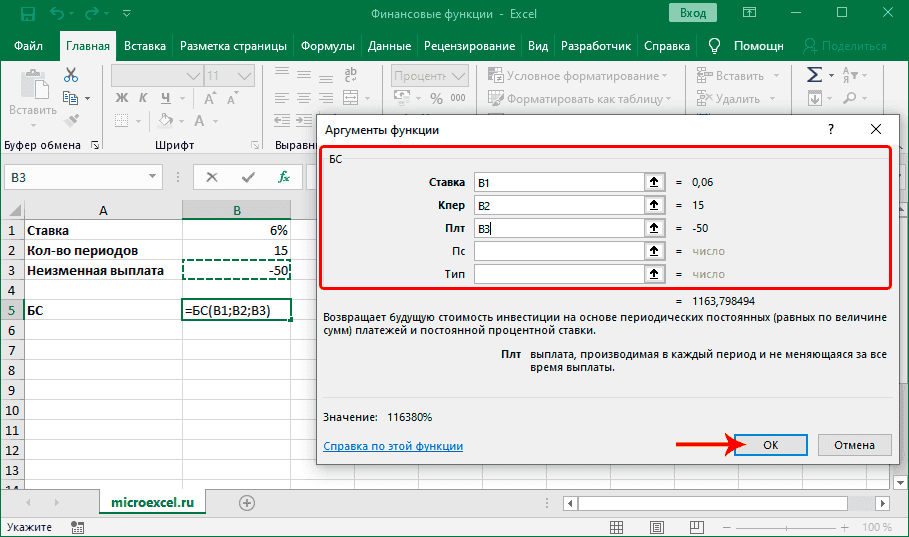The image size is (909, 537).
Task: Add a new sheet with plus icon
Action: point(247,502)
